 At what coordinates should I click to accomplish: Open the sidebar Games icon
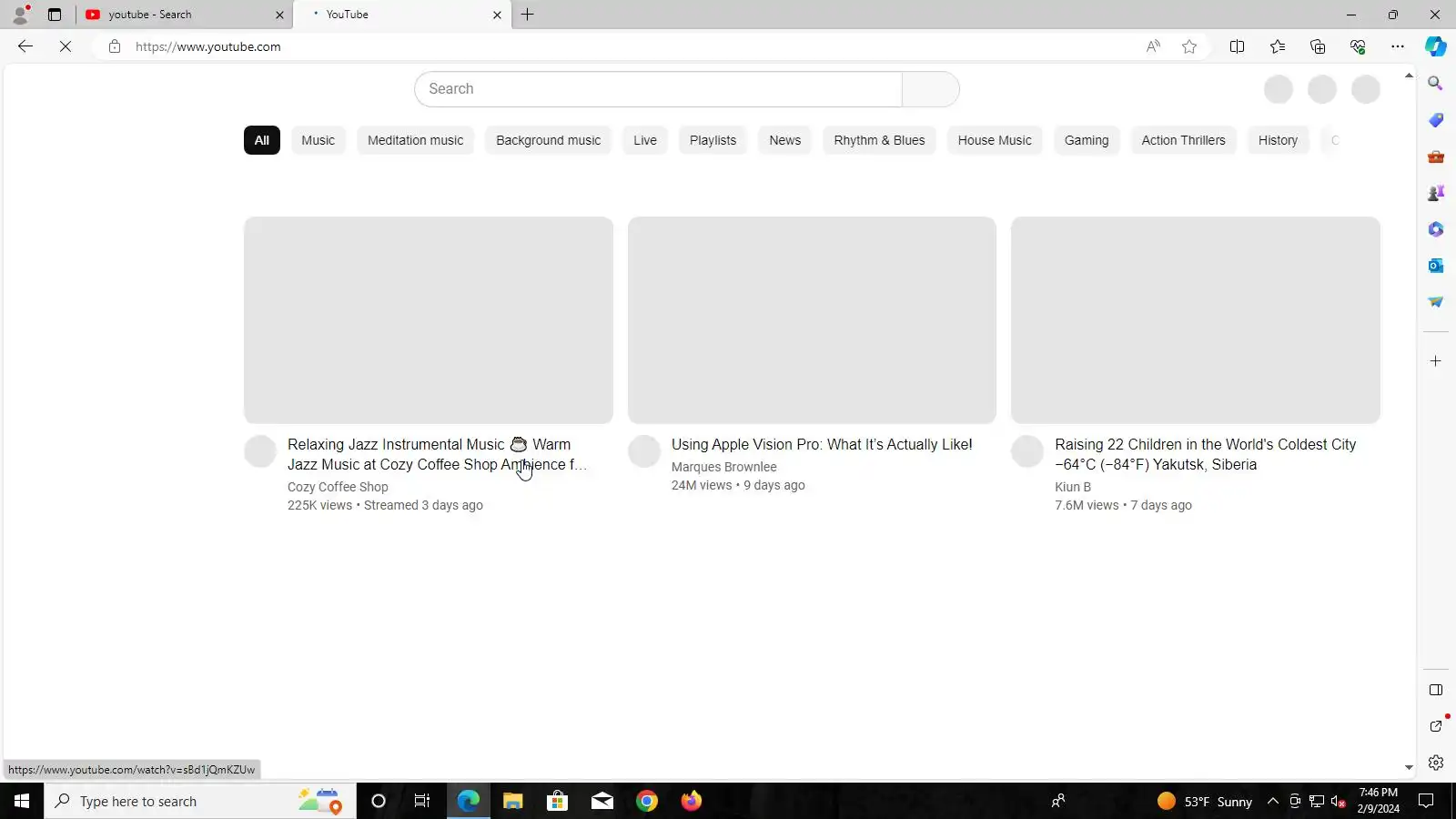1436,193
